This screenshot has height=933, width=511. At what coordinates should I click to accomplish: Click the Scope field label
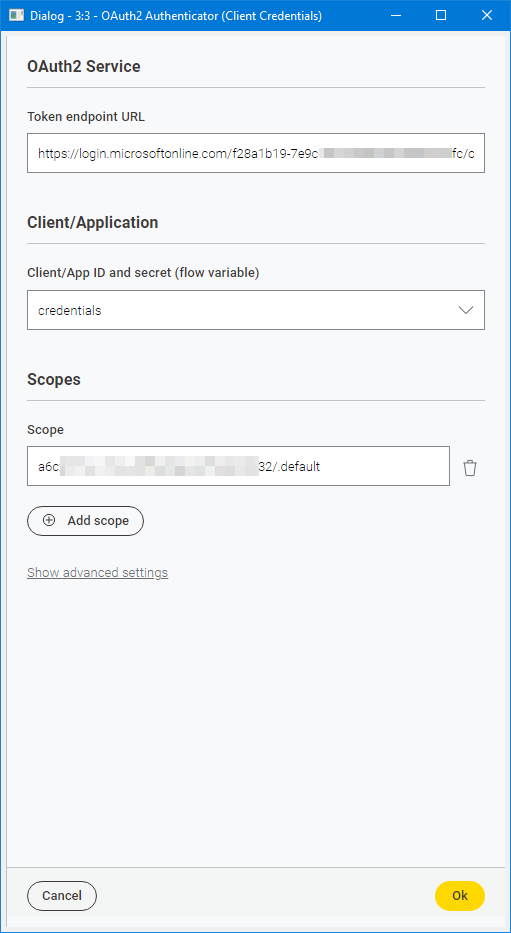[x=45, y=430]
